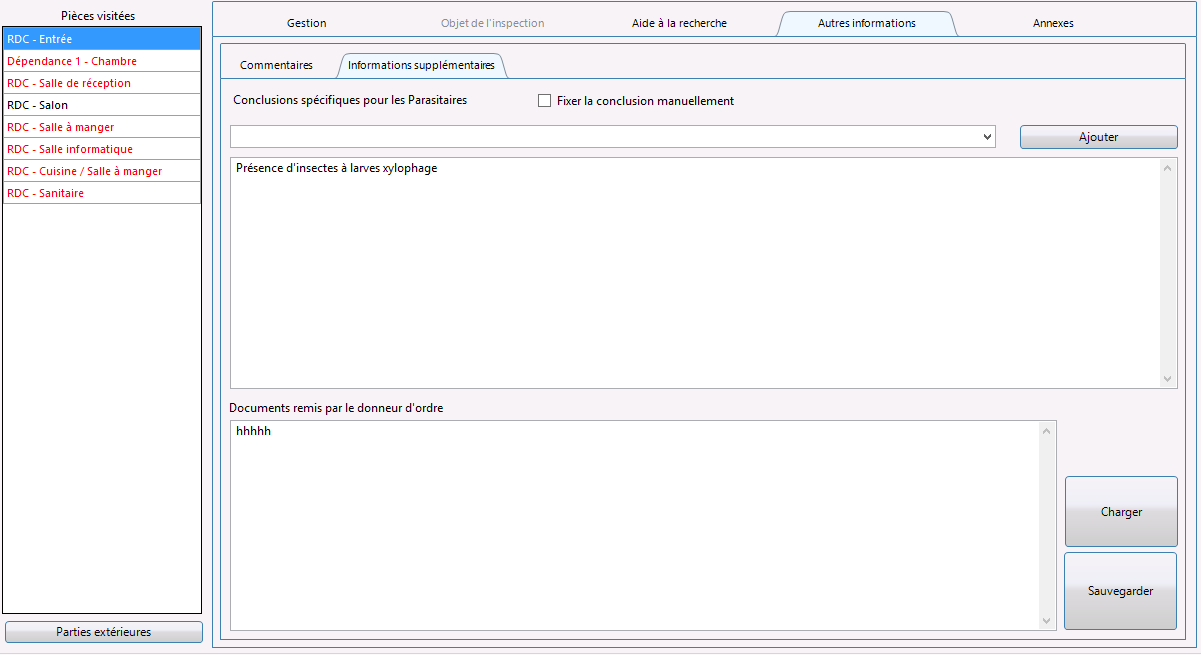Open the Aide à la recherche tab
The height and width of the screenshot is (655, 1201).
pos(679,23)
